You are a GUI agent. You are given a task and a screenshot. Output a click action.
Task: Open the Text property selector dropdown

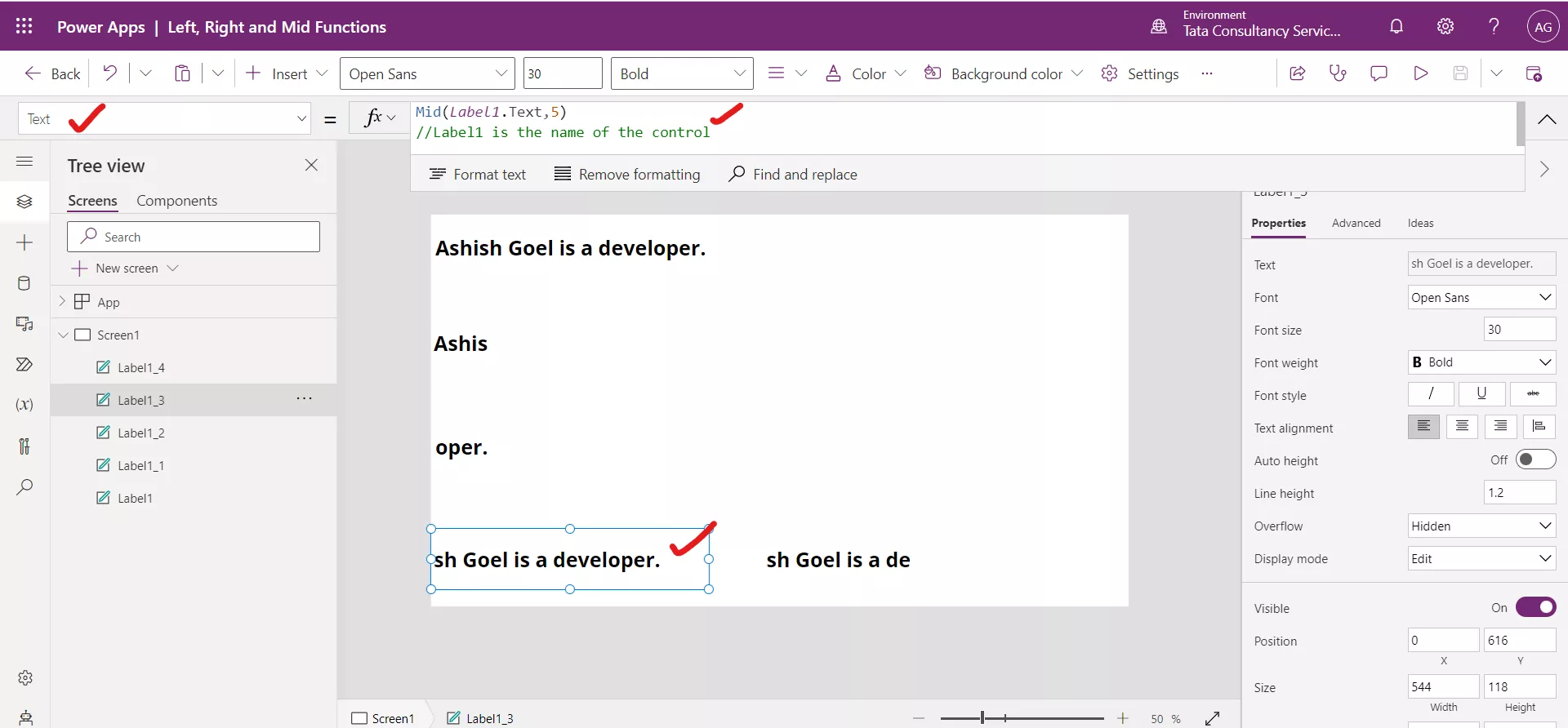[165, 118]
